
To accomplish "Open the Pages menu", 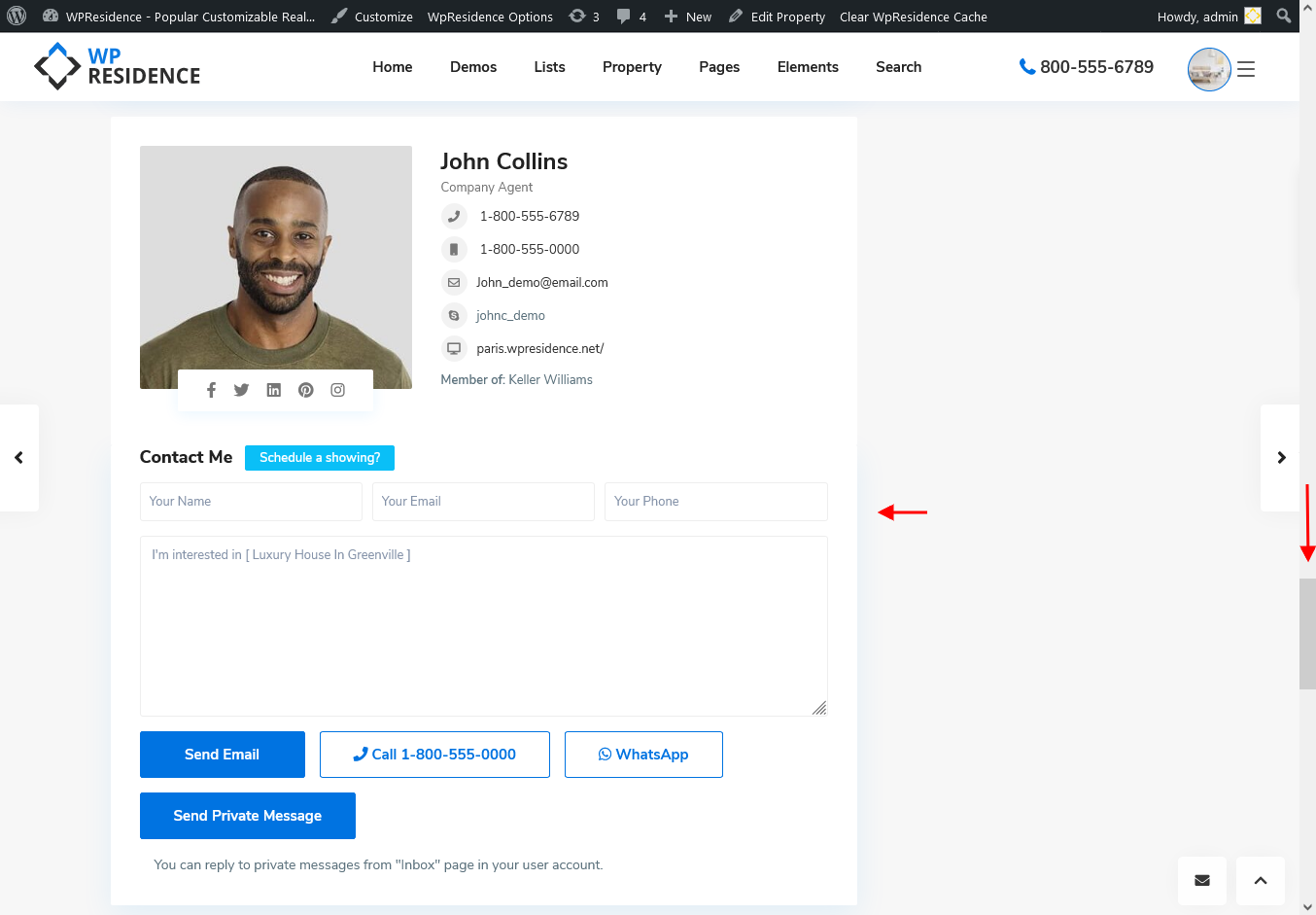I will (x=719, y=67).
